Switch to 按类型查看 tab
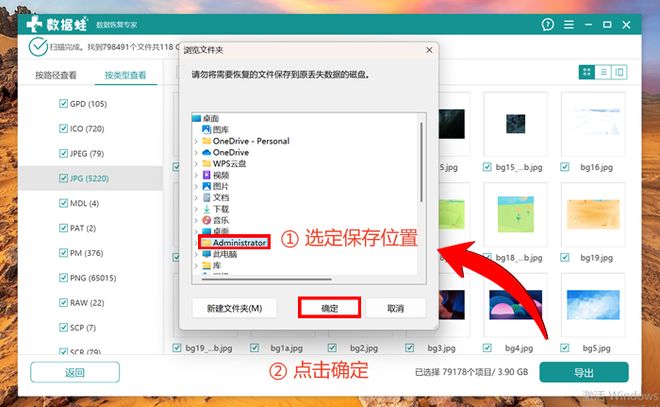This screenshot has width=660, height=407. 125,75
